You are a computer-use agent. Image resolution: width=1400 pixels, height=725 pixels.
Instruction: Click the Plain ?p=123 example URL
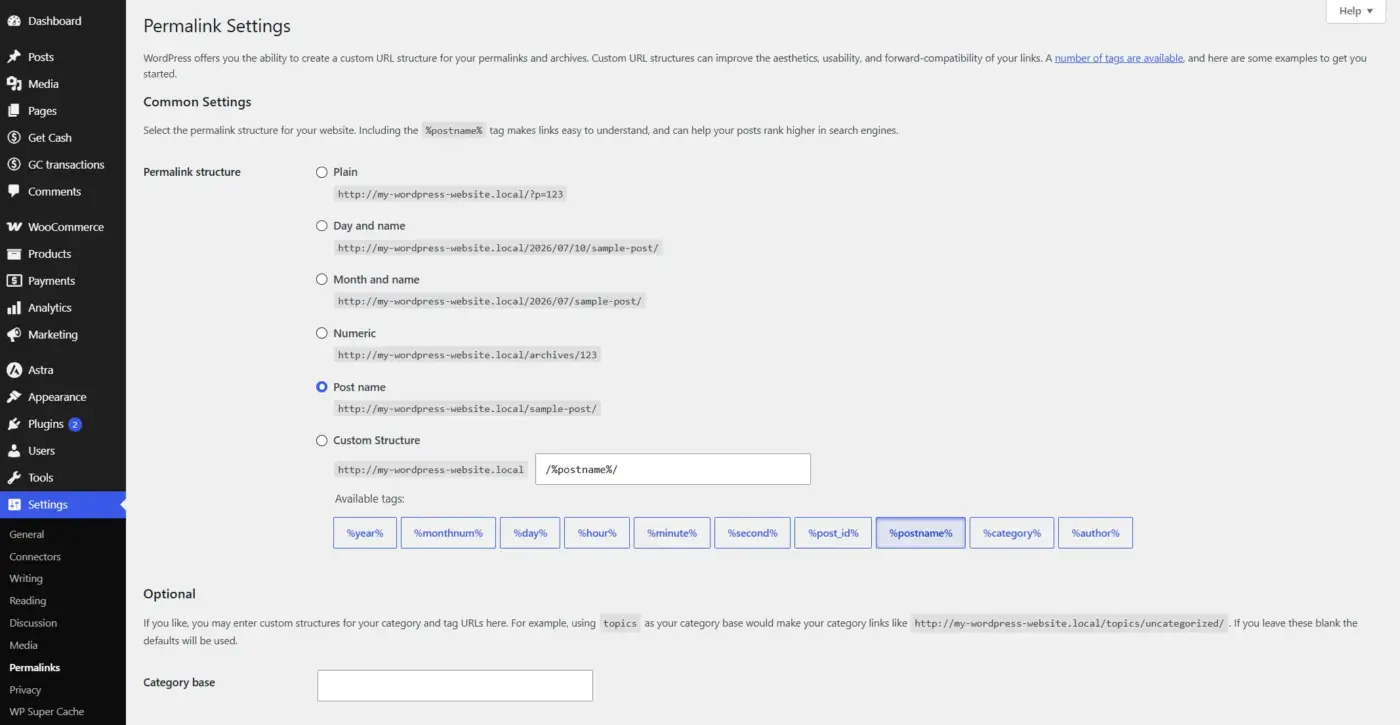click(x=450, y=194)
